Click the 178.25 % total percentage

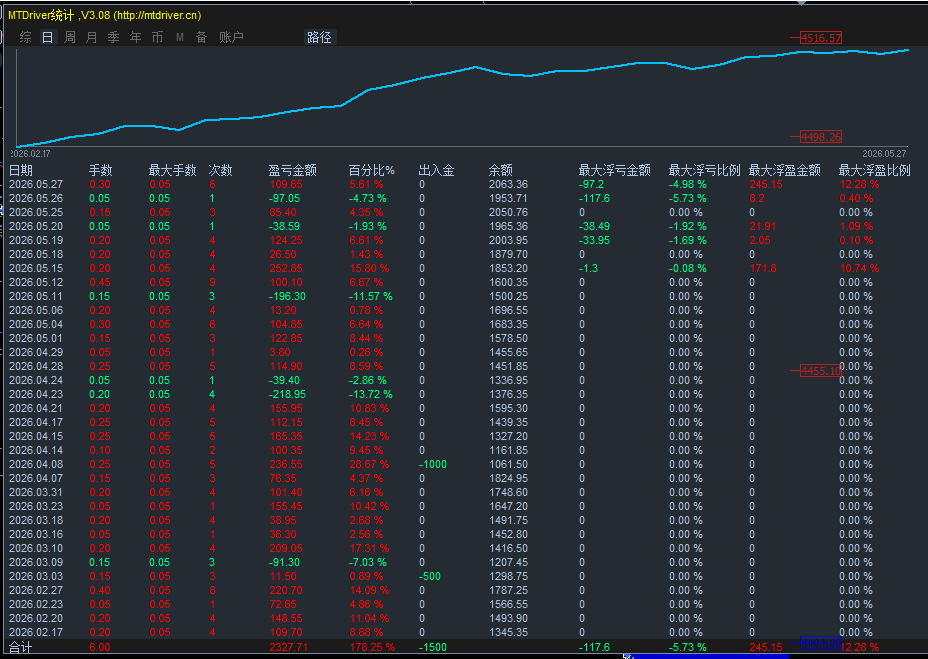point(372,647)
